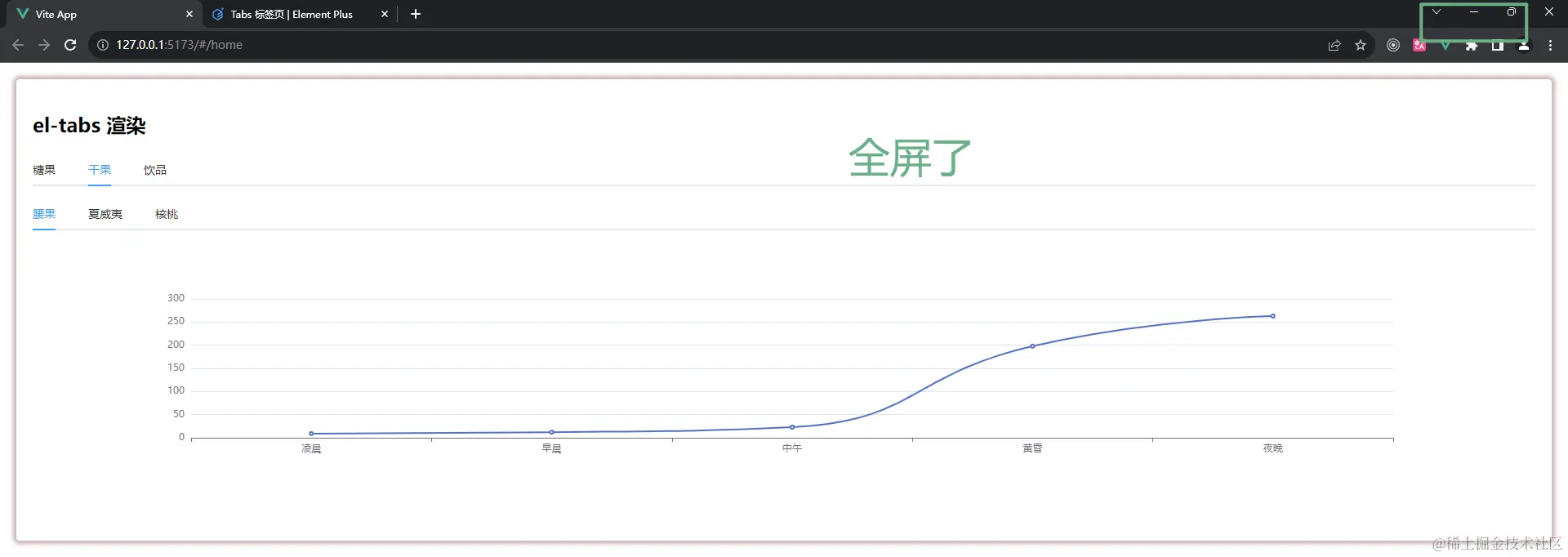Image resolution: width=1568 pixels, height=557 pixels.
Task: Click the 夜晚 data point on chart
Action: coord(1272,316)
